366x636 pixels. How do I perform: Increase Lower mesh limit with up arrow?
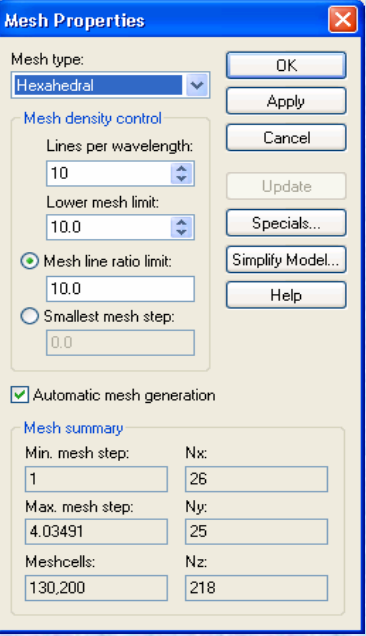(181, 222)
